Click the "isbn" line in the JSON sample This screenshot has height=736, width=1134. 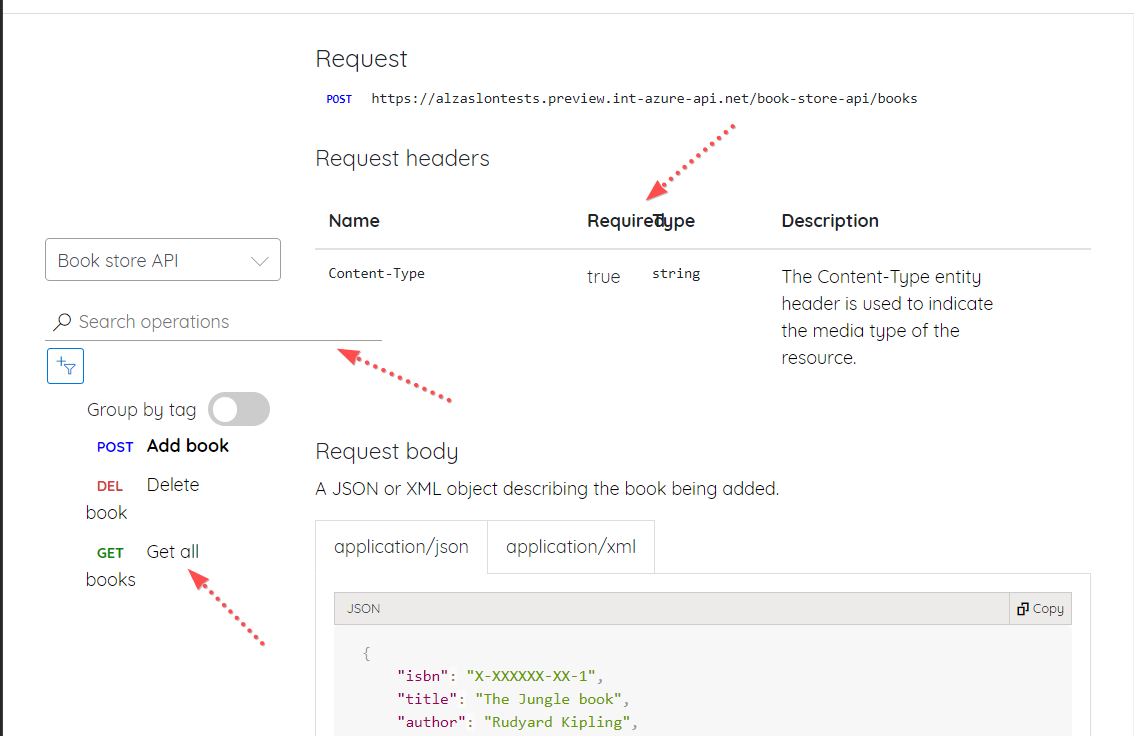(500, 676)
